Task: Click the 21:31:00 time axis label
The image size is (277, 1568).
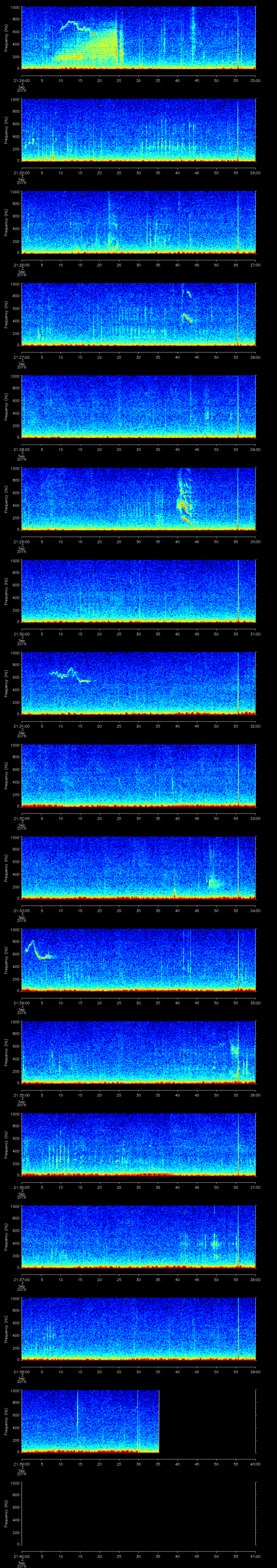Action: pos(21,726)
